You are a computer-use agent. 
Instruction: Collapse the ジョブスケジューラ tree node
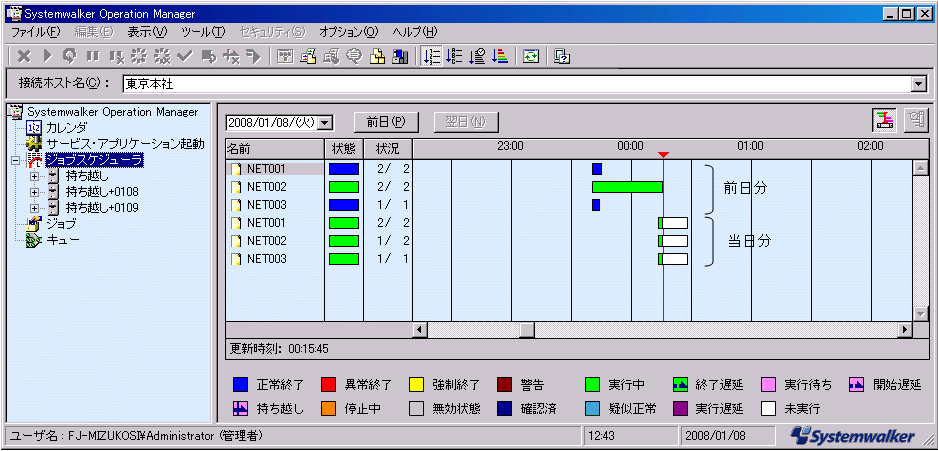(15, 160)
